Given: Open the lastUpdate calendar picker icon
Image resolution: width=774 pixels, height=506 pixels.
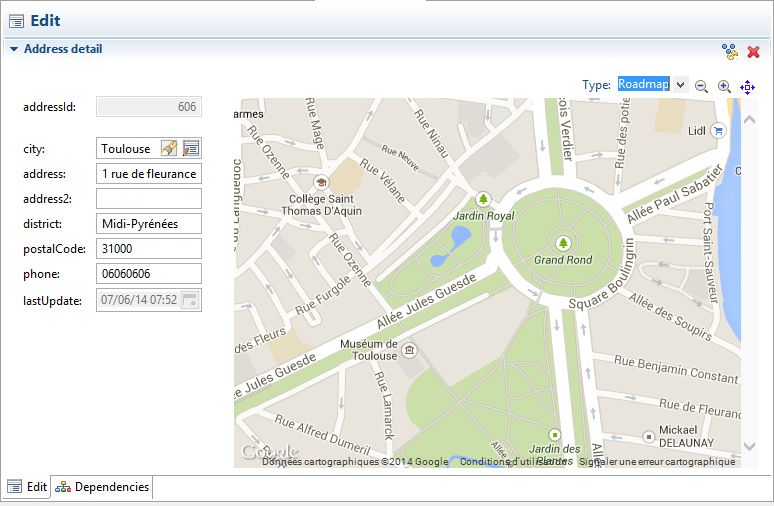Looking at the screenshot, I should 190,300.
